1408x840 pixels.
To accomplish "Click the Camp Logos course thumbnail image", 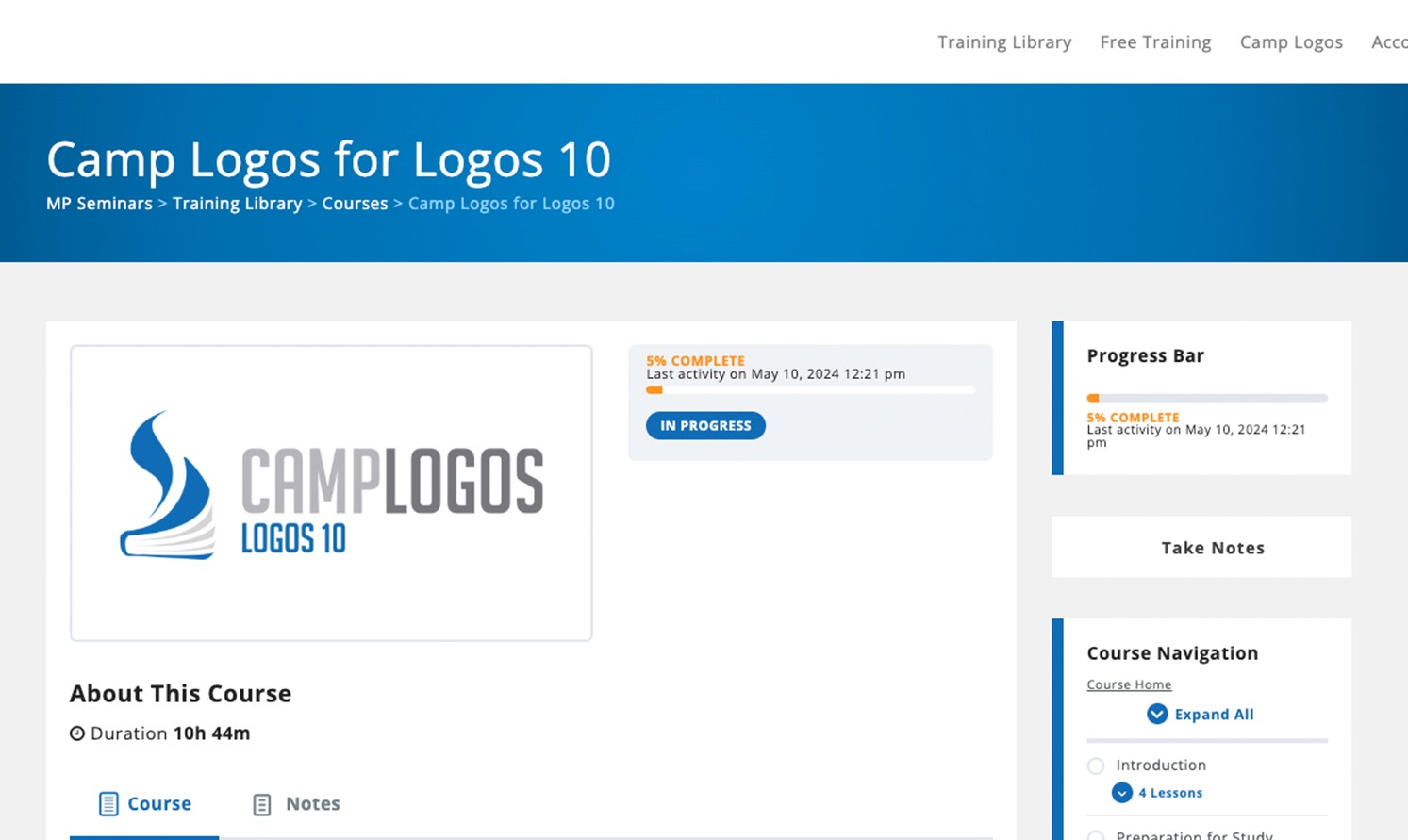I will click(331, 493).
